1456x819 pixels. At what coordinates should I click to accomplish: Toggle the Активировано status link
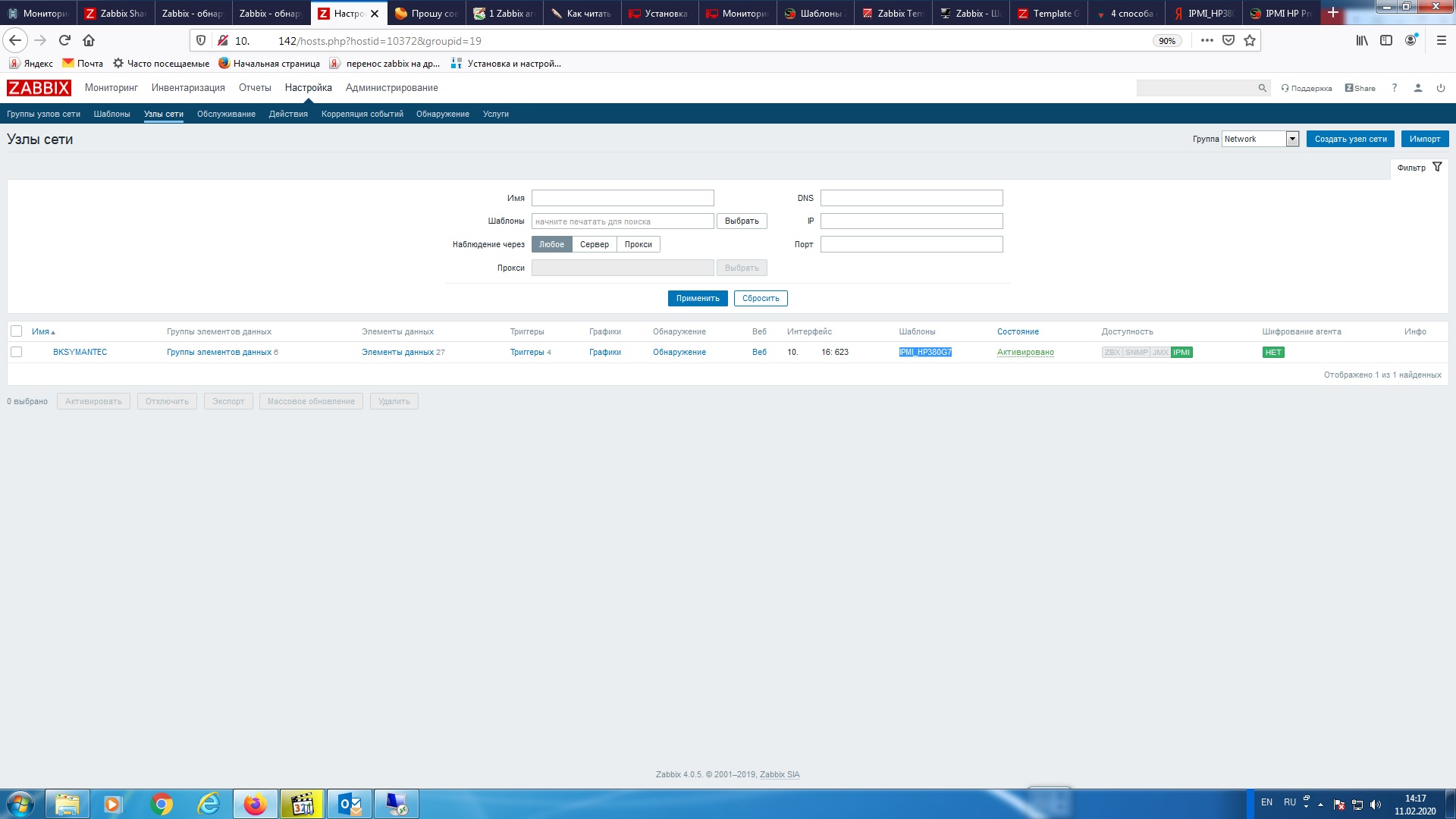point(1025,352)
